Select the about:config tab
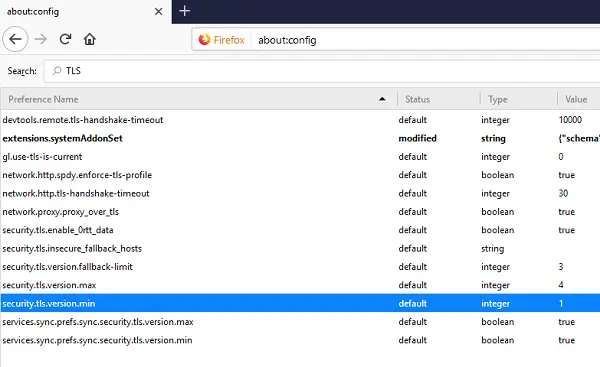 click(86, 11)
